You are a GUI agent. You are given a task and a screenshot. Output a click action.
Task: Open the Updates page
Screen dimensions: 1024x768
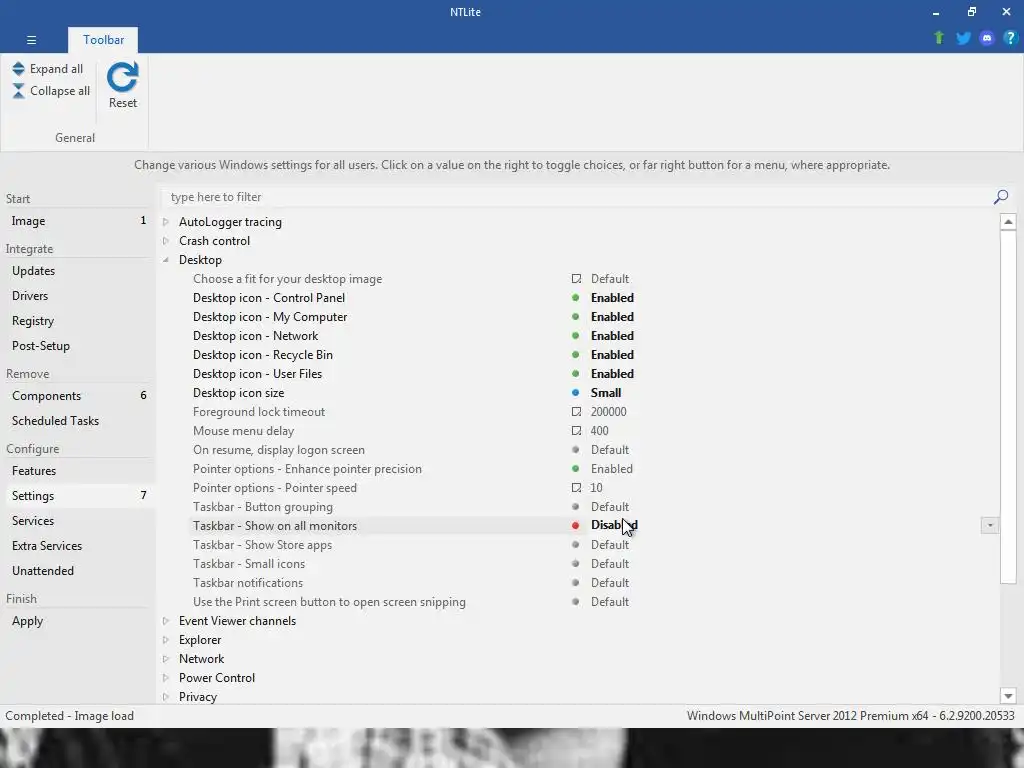pyautogui.click(x=78, y=270)
